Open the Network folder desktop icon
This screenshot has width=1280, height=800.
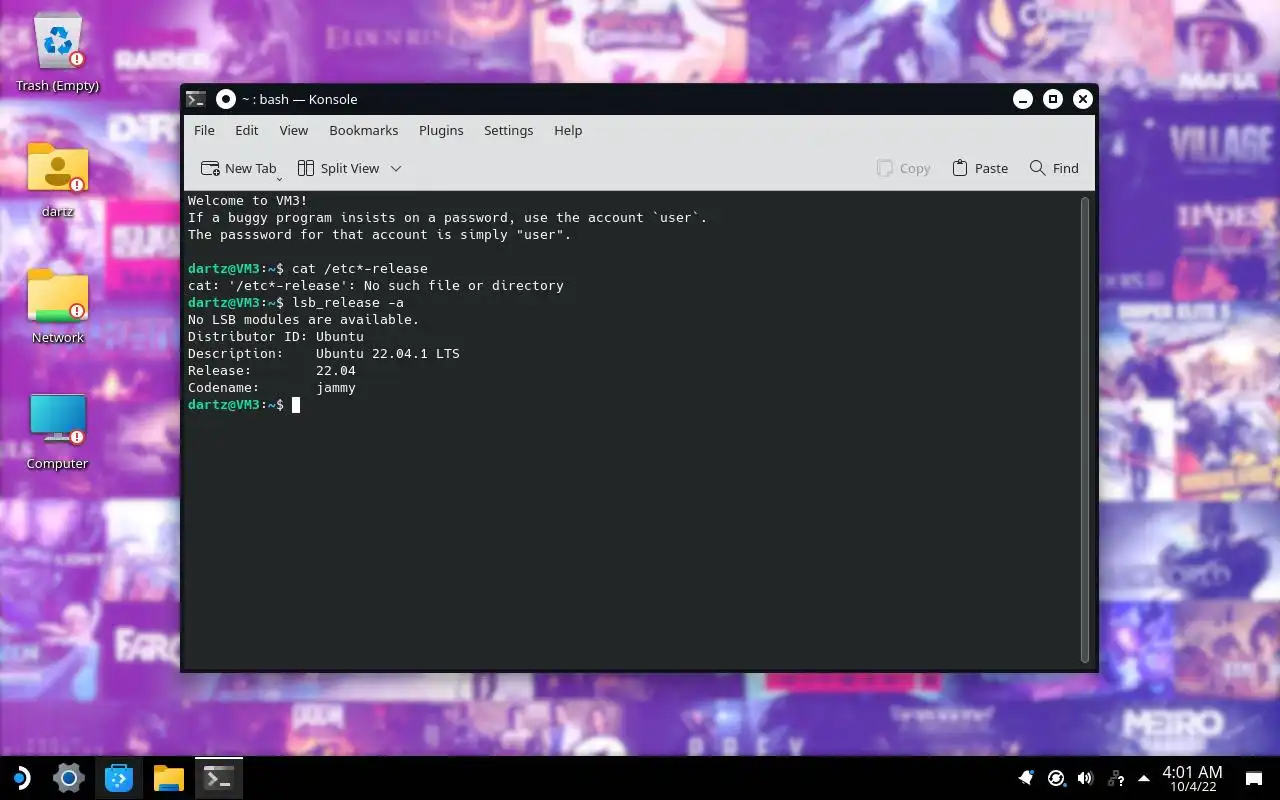58,305
